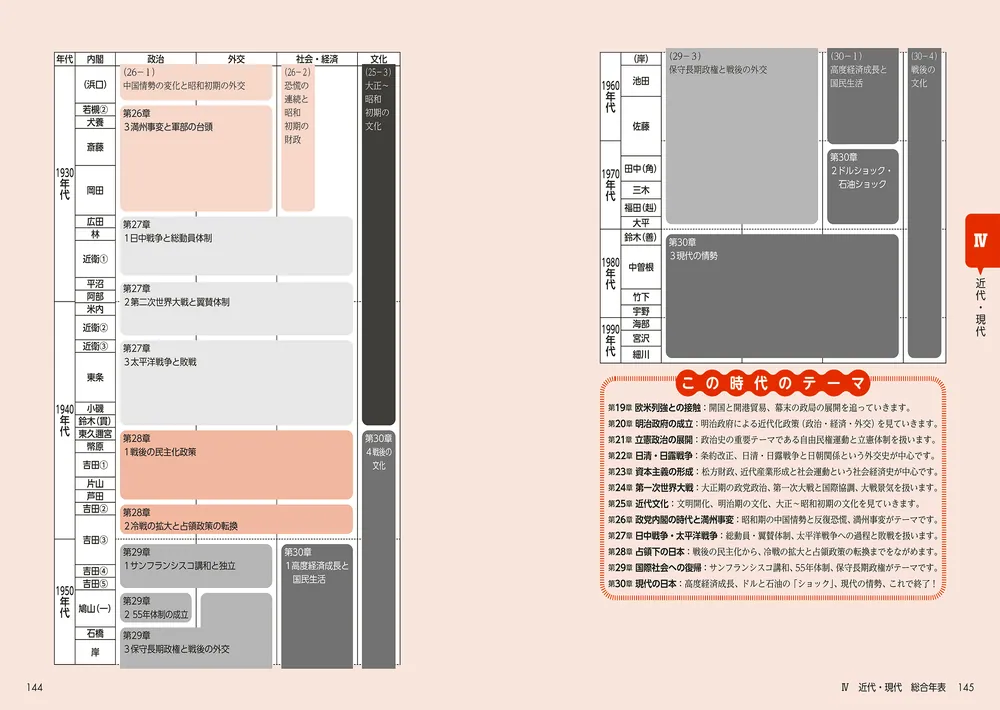Click the red IV chapter tab marker
The height and width of the screenshot is (710, 1000).
(x=982, y=241)
